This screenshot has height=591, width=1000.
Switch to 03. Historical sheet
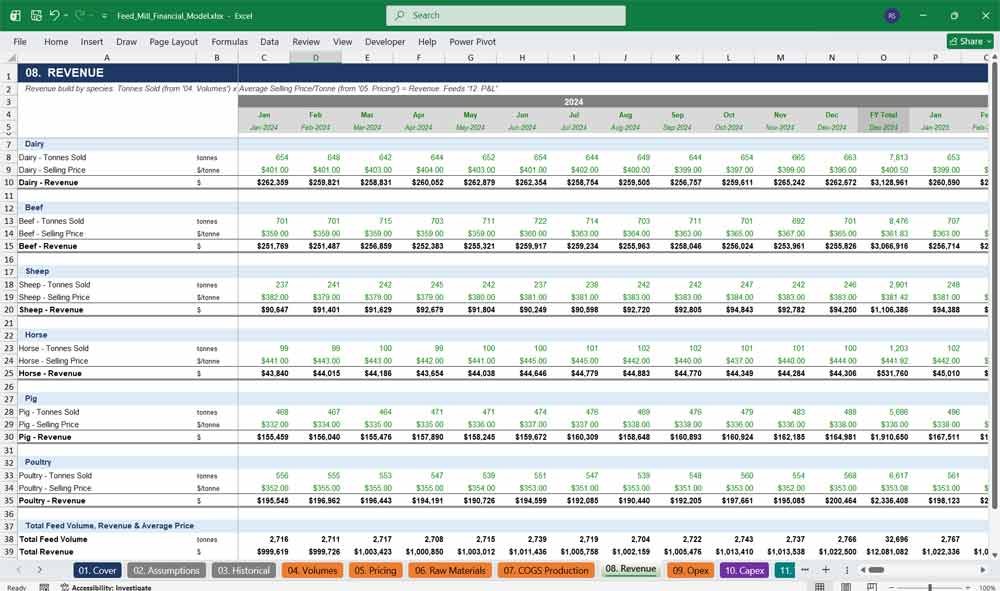point(244,571)
